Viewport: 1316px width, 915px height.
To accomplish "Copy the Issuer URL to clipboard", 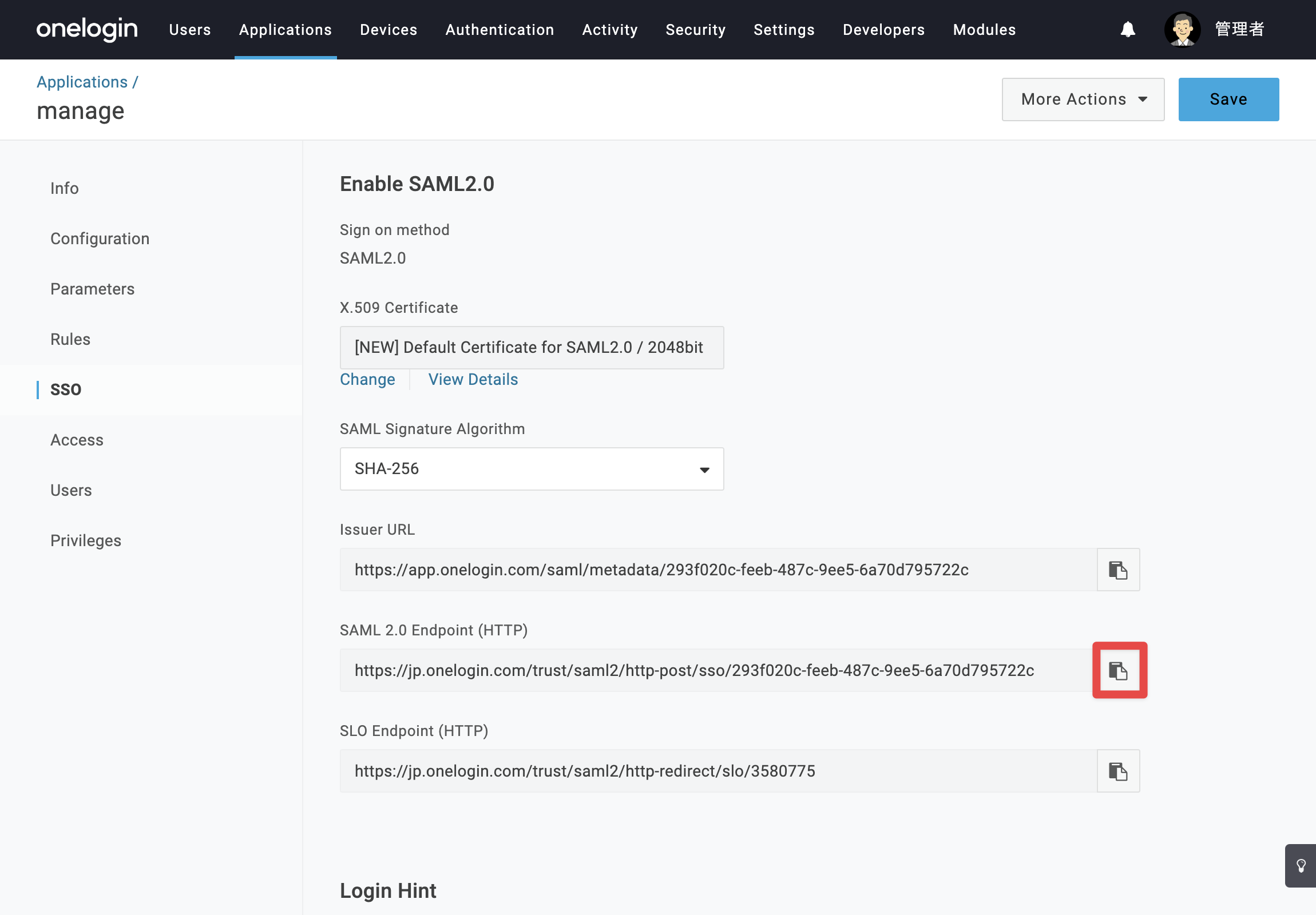I will point(1117,570).
